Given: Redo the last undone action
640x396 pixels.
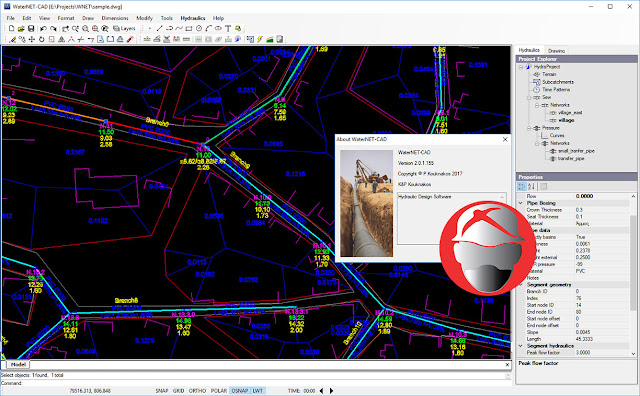Looking at the screenshot, I should (x=53, y=29).
